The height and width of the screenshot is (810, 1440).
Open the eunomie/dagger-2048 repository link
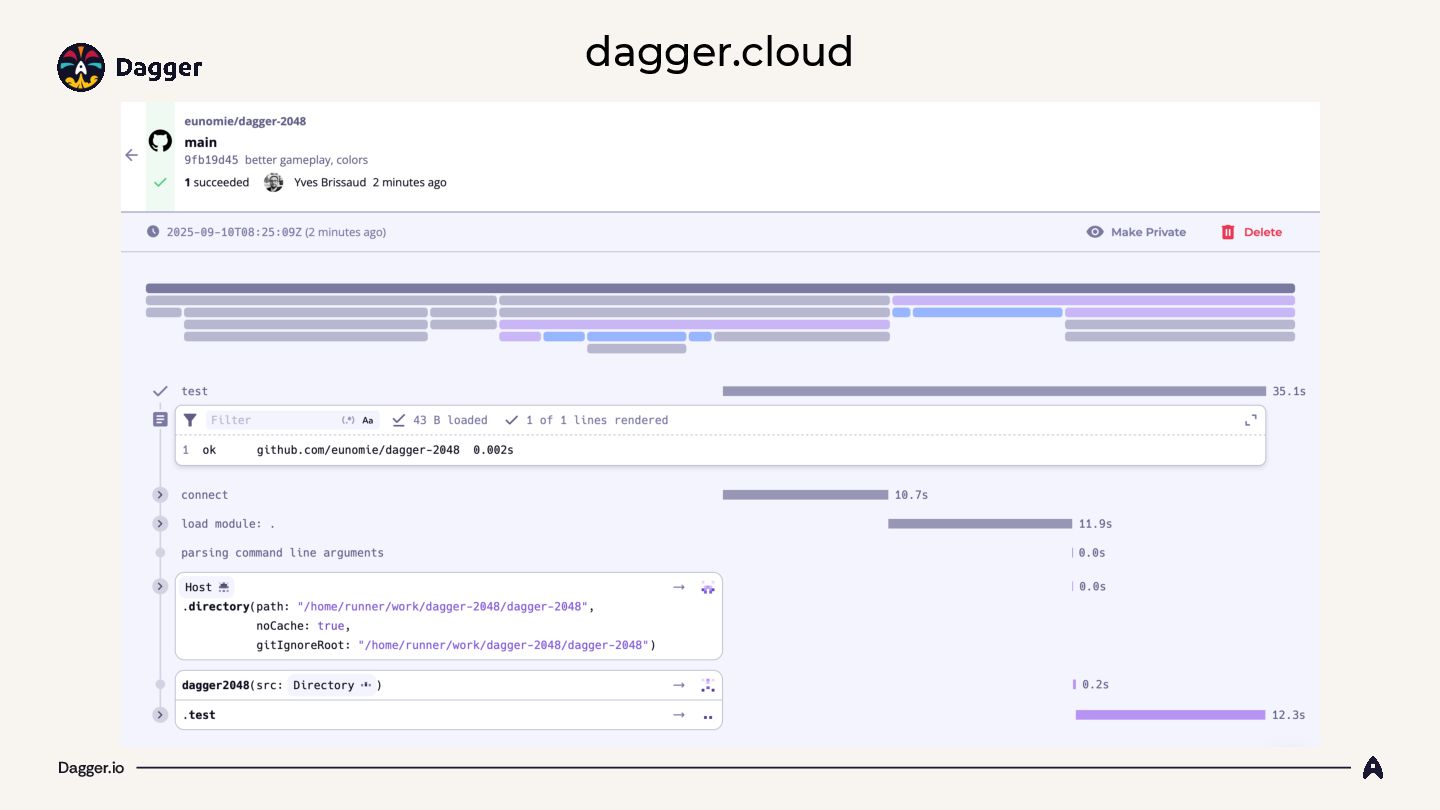245,121
